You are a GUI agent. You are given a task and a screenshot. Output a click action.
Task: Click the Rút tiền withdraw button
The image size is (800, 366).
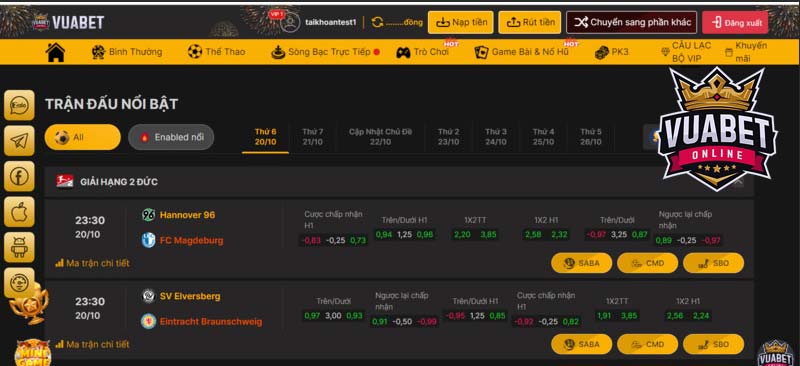click(530, 22)
